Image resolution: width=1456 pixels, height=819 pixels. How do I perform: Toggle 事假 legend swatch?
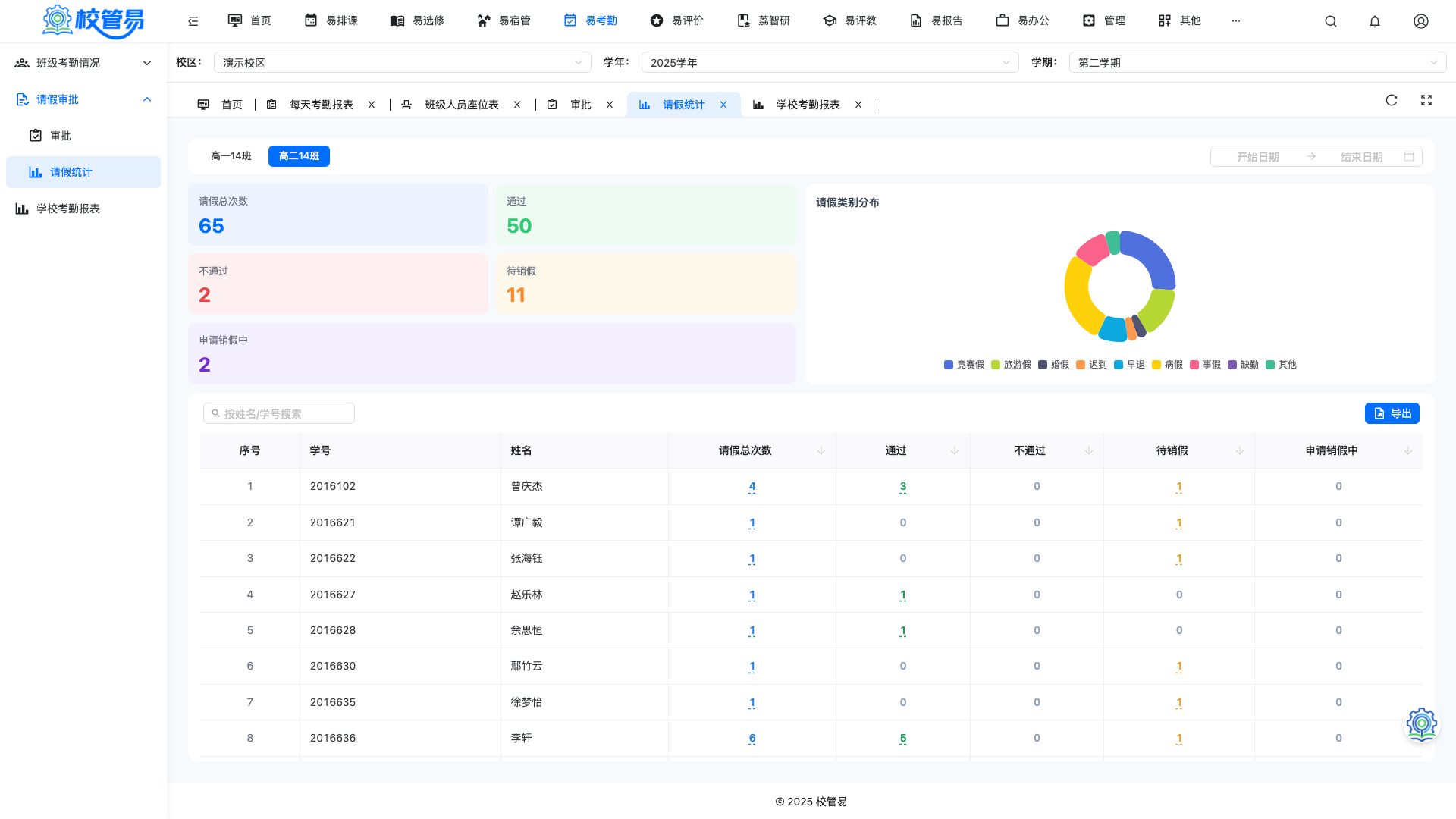pyautogui.click(x=1194, y=365)
